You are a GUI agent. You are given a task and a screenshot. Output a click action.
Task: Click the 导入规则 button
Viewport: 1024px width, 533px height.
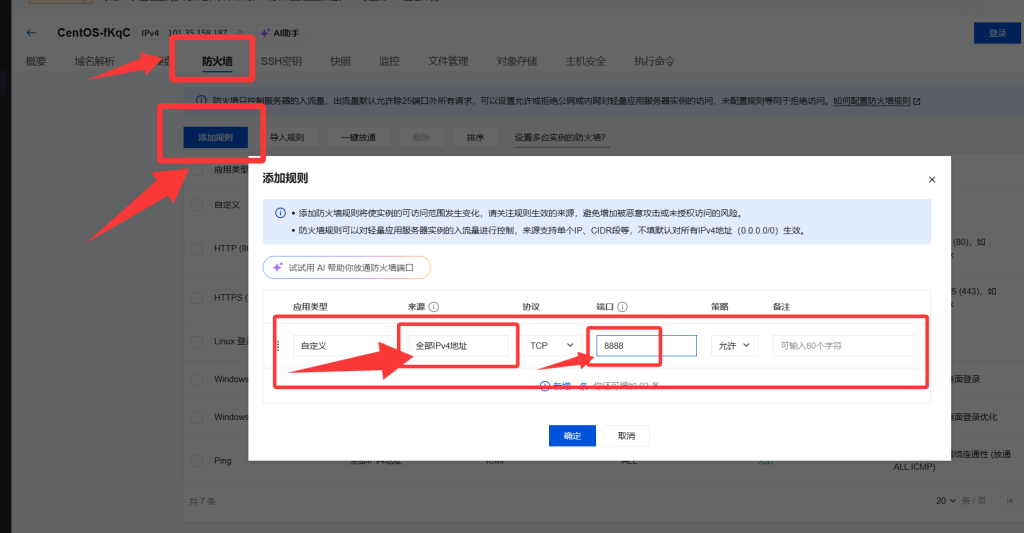point(287,137)
